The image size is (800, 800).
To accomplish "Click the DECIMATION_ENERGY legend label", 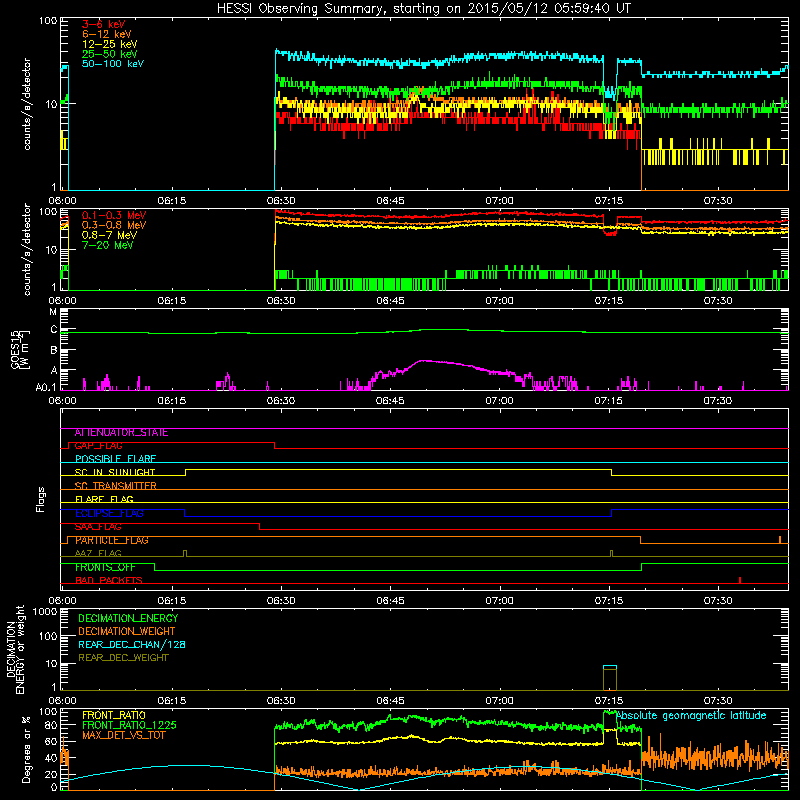I will (128, 618).
